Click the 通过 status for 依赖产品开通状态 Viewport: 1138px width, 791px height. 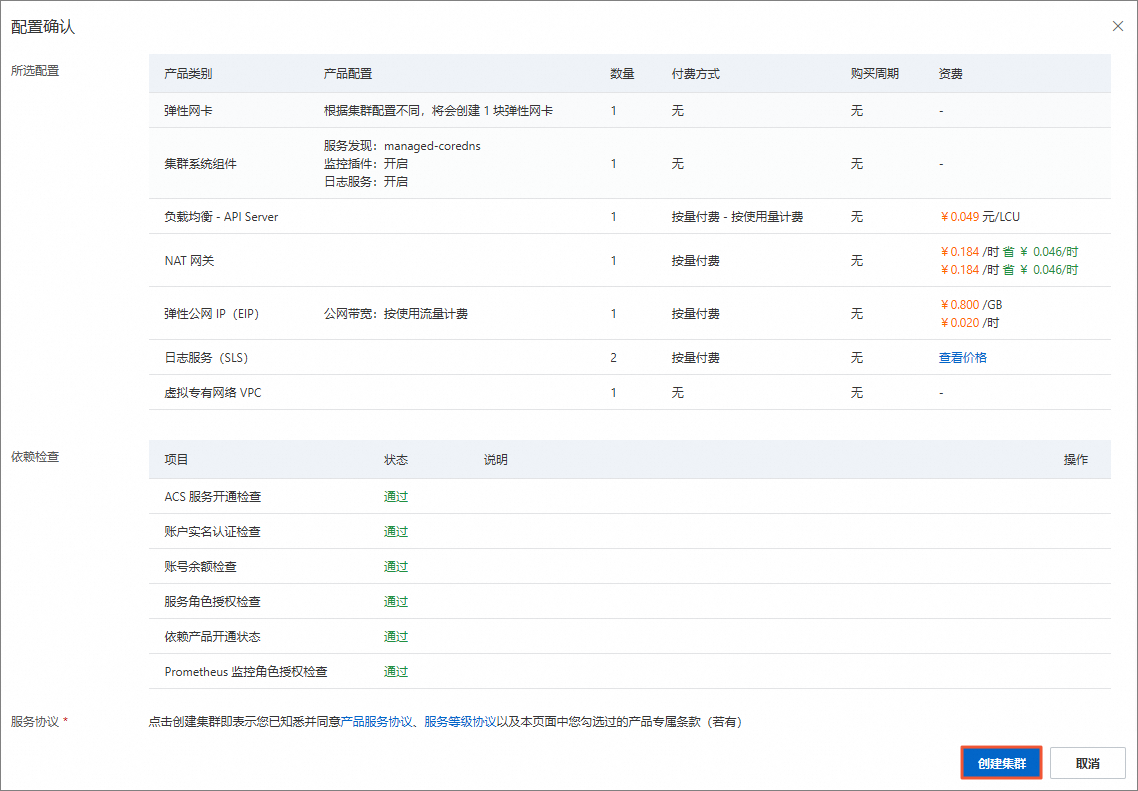tap(396, 636)
